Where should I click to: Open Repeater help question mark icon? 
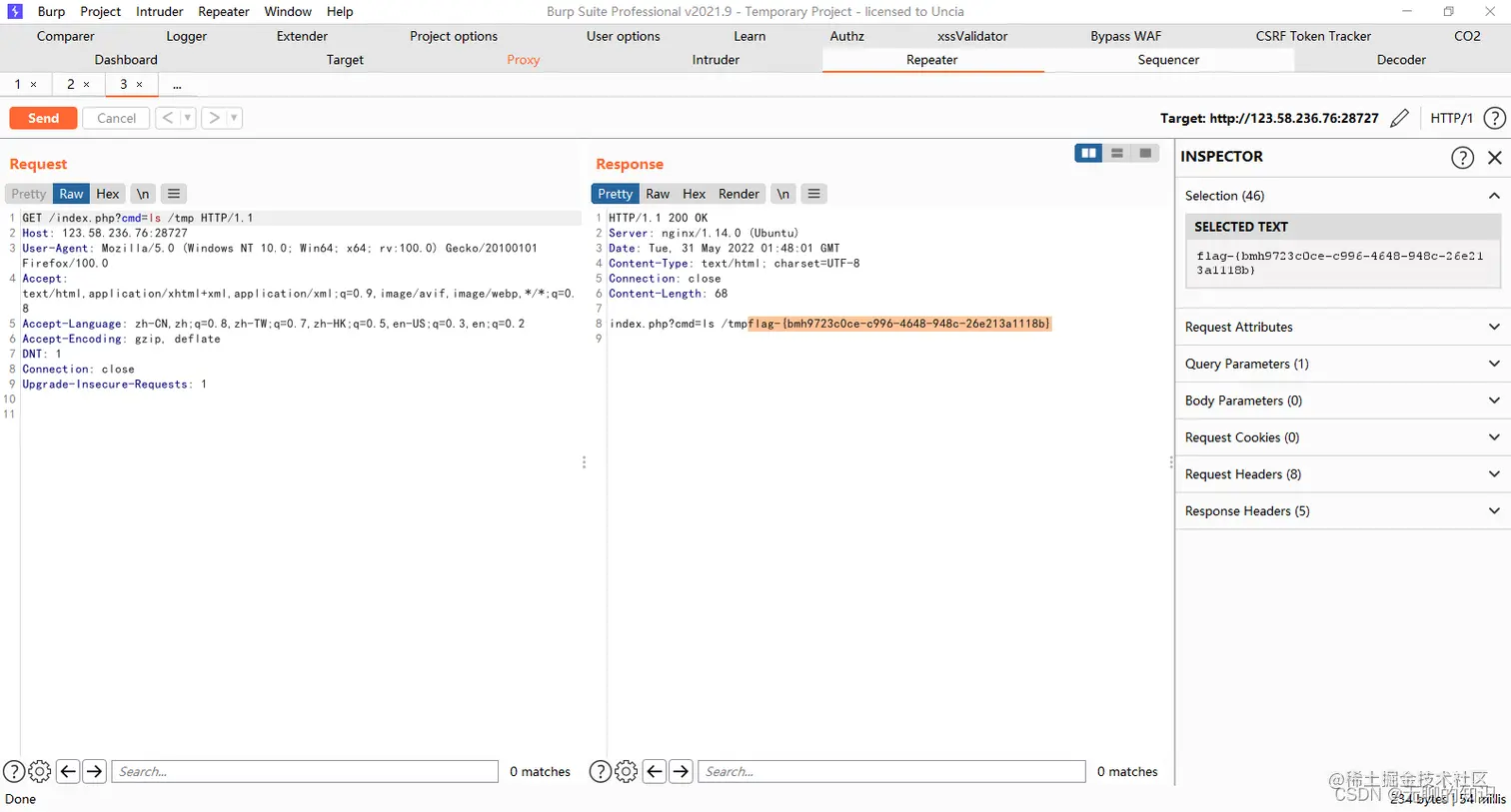(1494, 118)
